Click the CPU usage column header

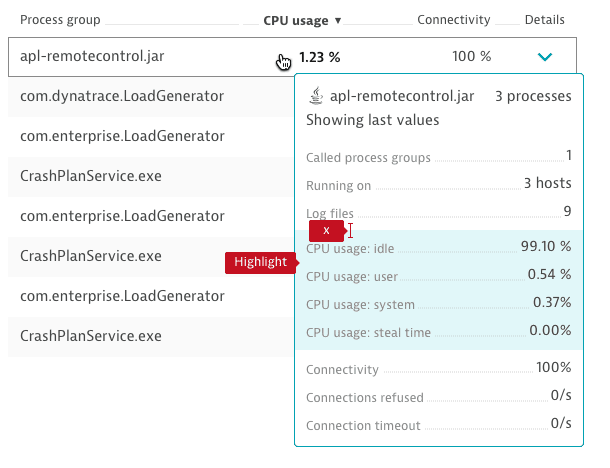tap(296, 21)
